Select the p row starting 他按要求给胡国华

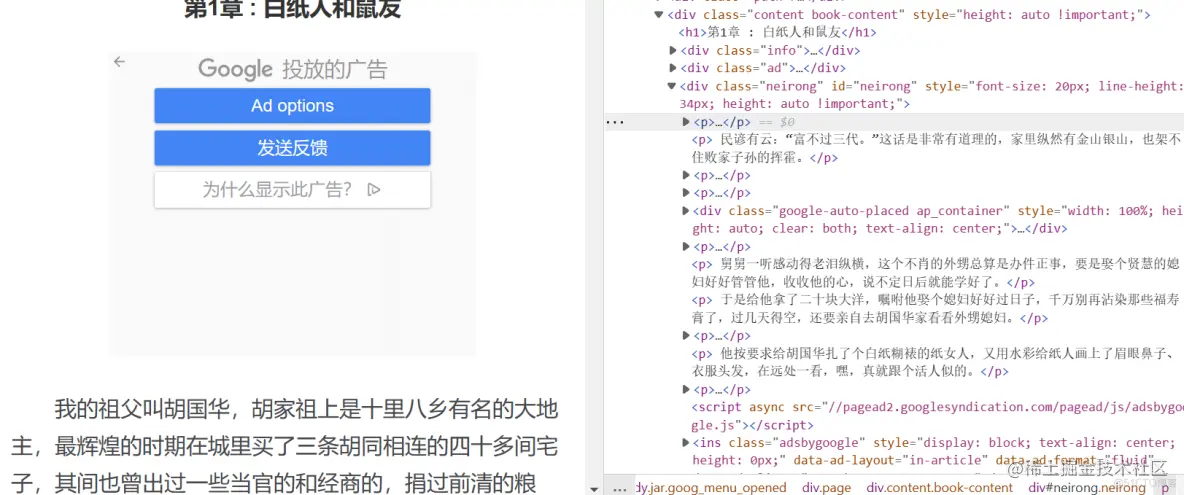click(x=933, y=362)
